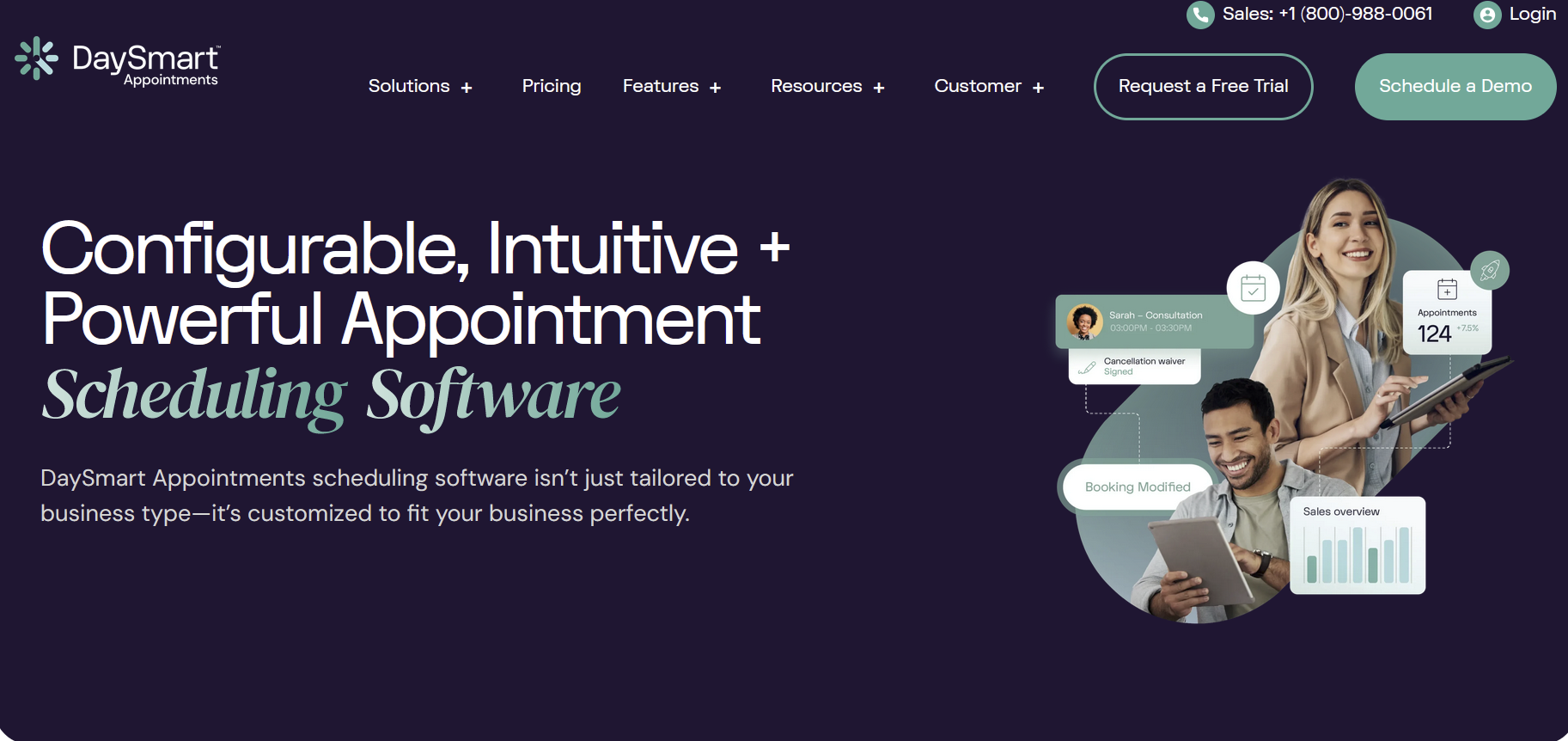Click the user avatar icon beside Login

[x=1486, y=15]
